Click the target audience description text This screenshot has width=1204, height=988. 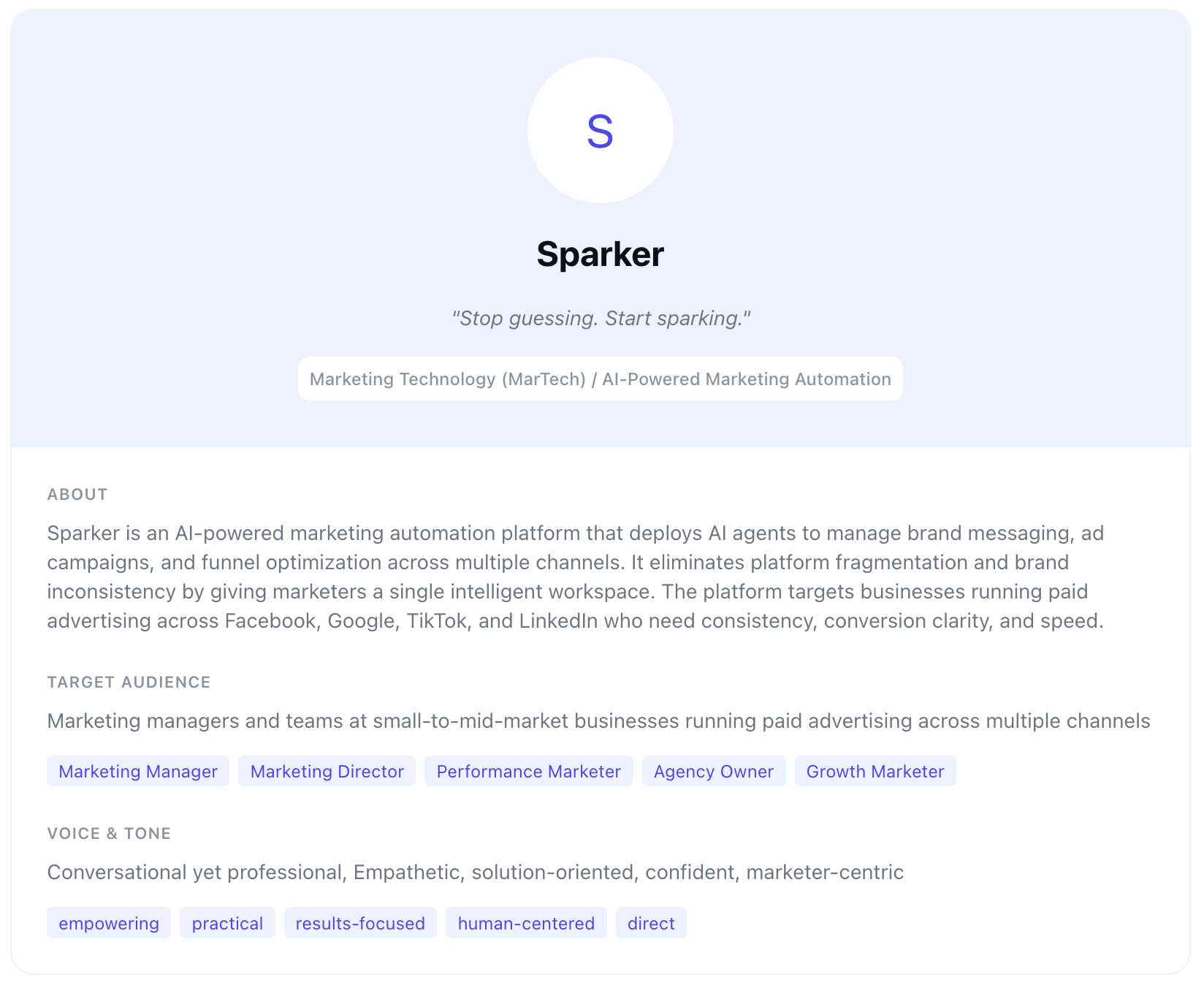(598, 721)
